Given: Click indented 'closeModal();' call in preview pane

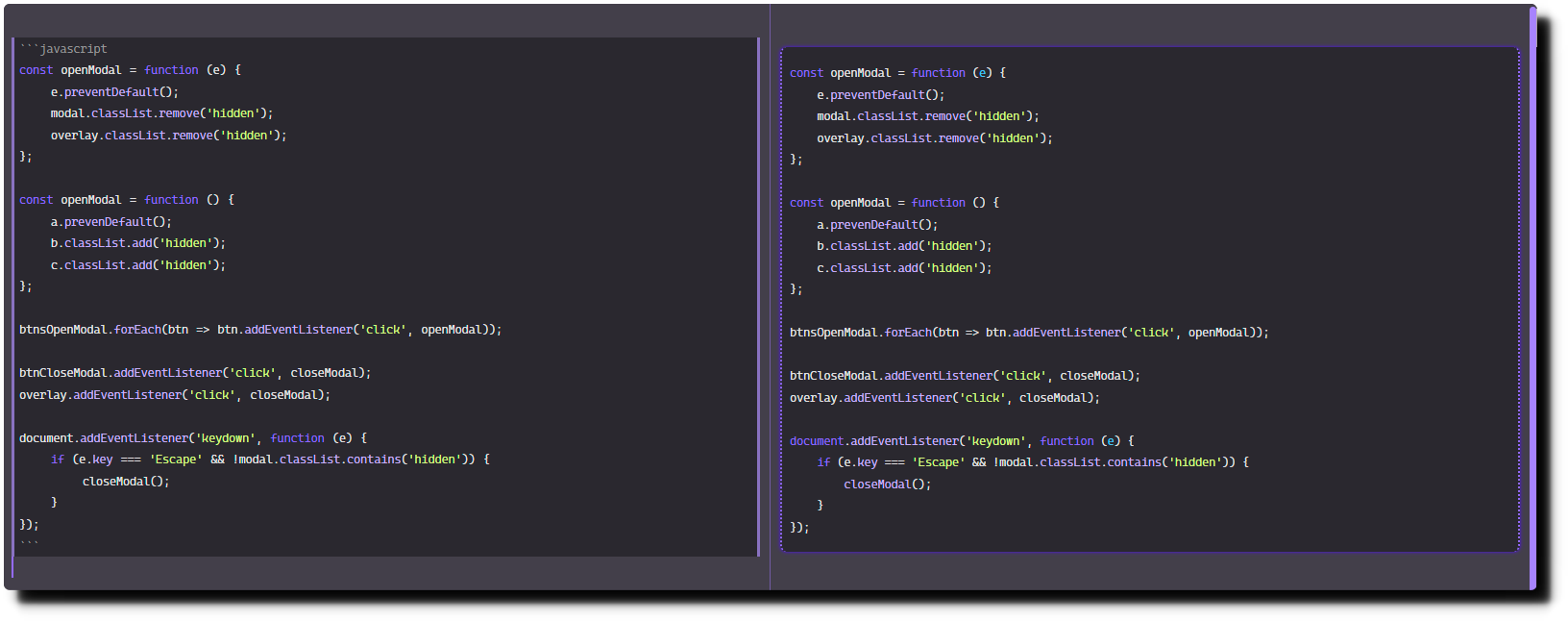Looking at the screenshot, I should pos(888,484).
